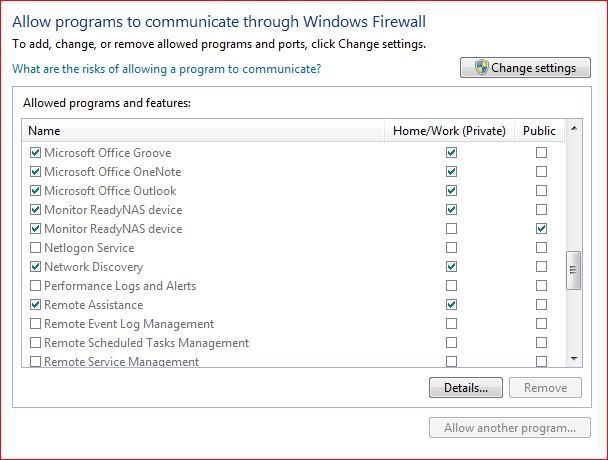Uncheck Public box on second Monitor ReadyNAS device

point(541,228)
